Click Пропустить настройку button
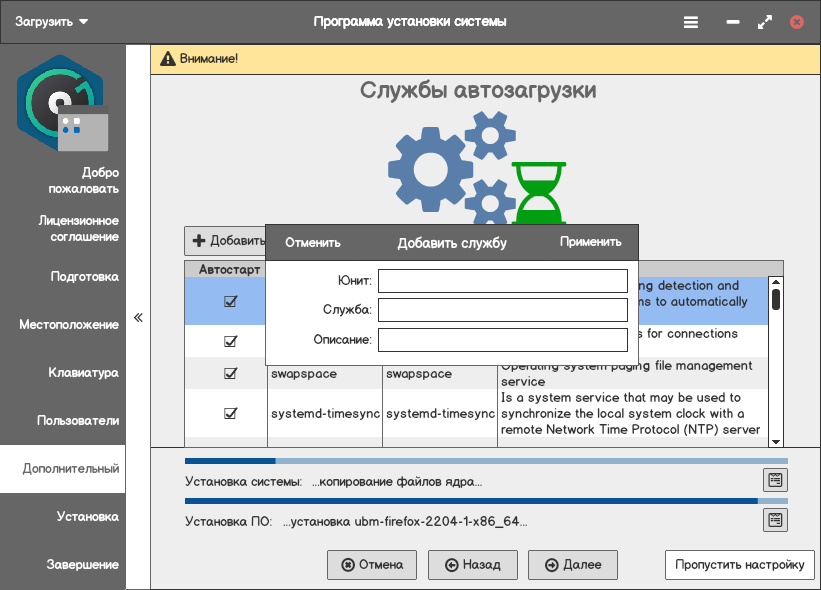 (x=739, y=565)
